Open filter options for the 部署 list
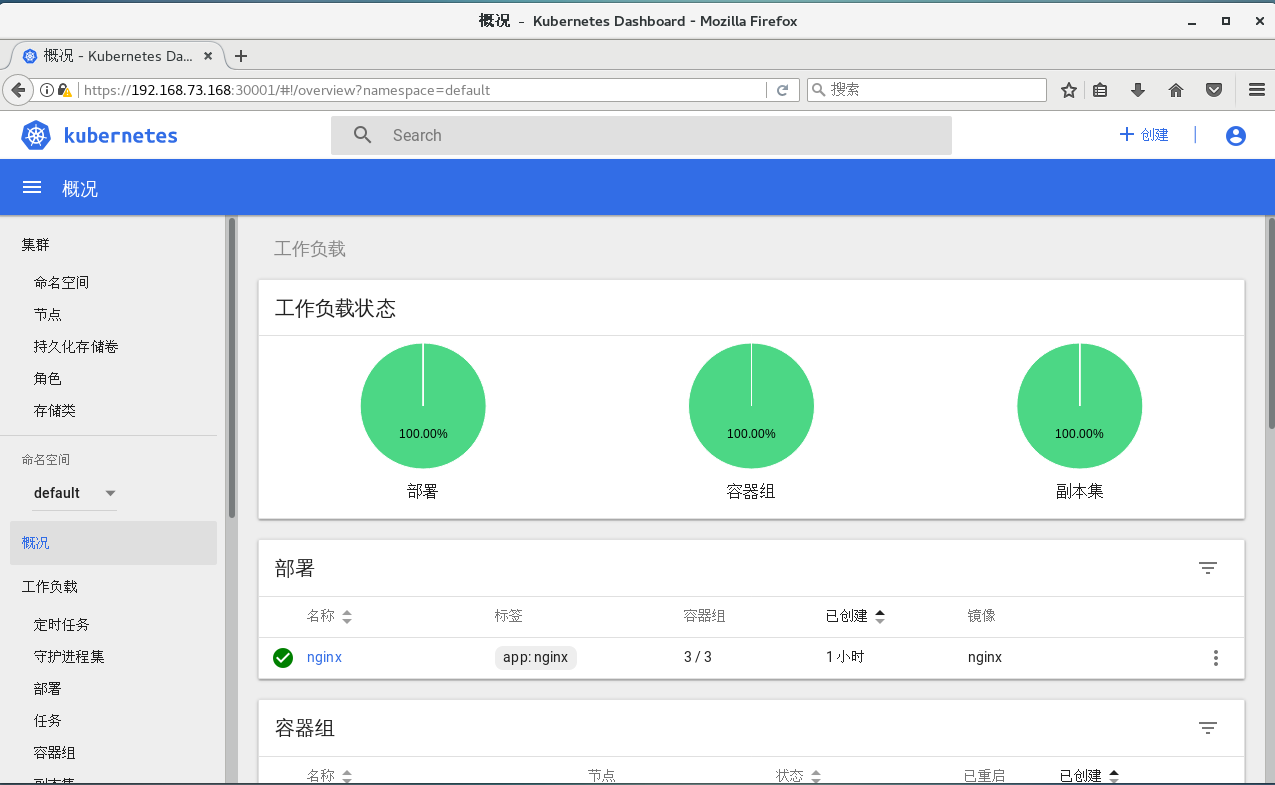This screenshot has height=785, width=1275. click(1207, 567)
